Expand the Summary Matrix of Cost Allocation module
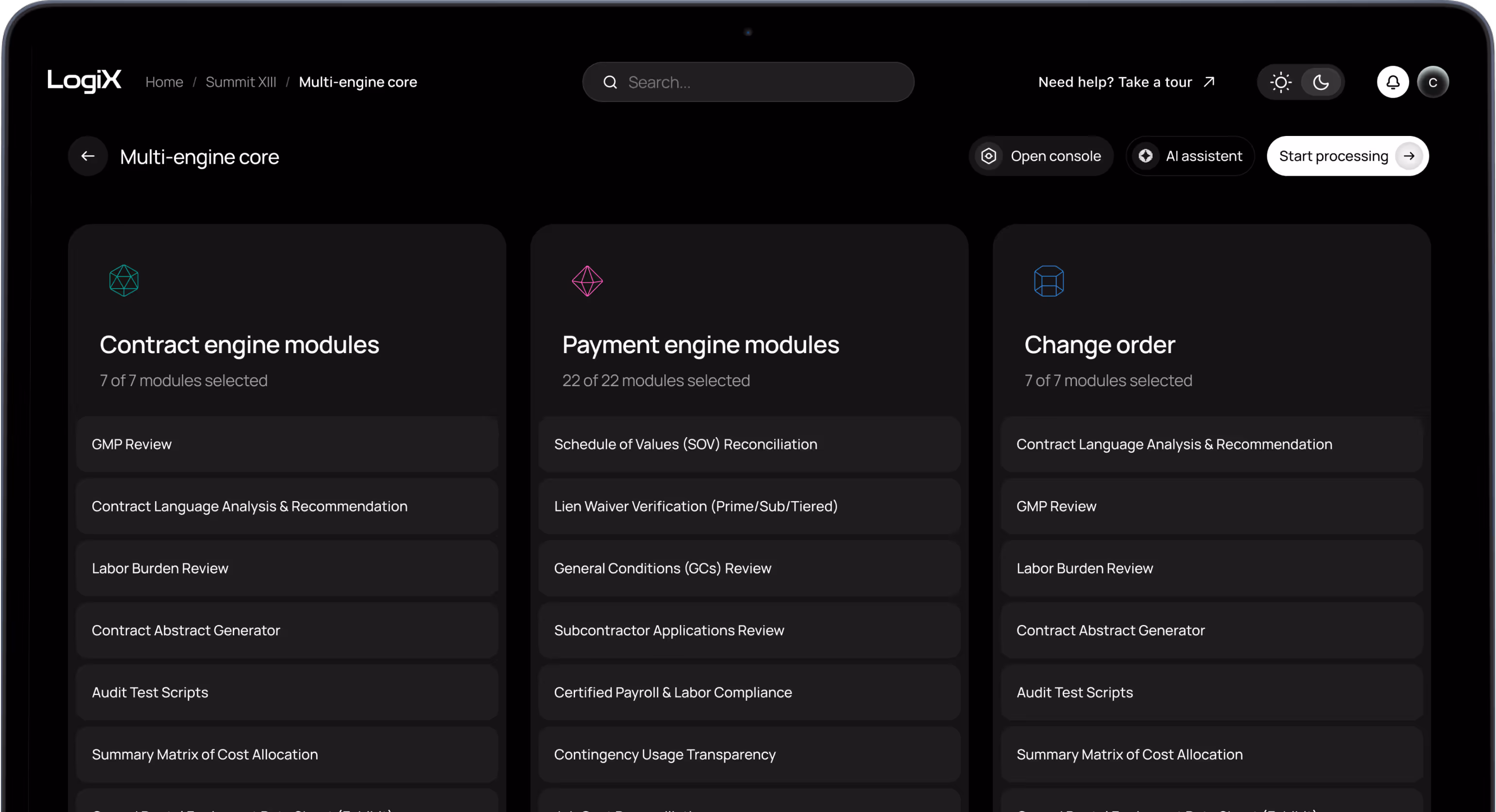1496x812 pixels. point(287,754)
